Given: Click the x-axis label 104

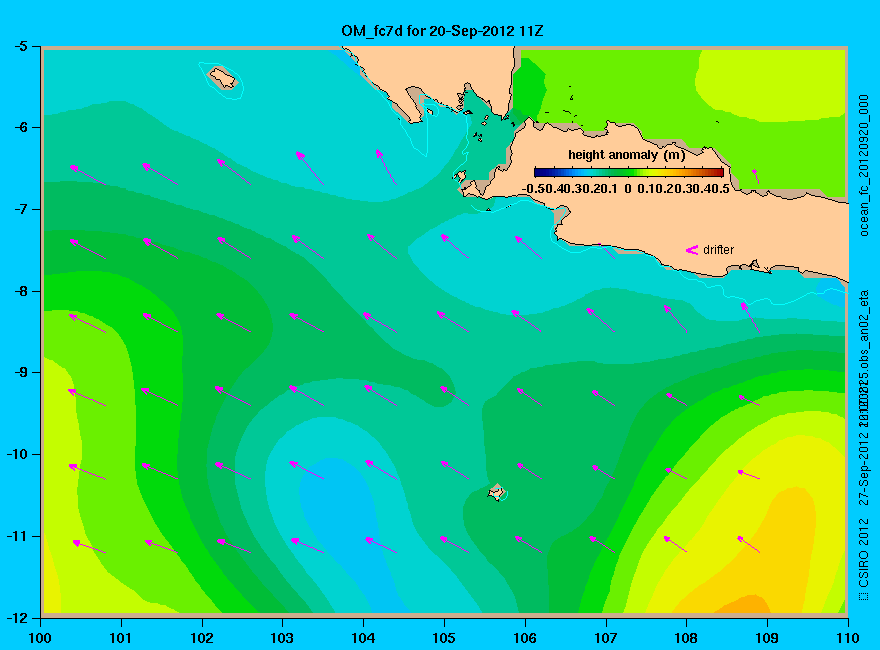Looking at the screenshot, I should click(x=363, y=638).
